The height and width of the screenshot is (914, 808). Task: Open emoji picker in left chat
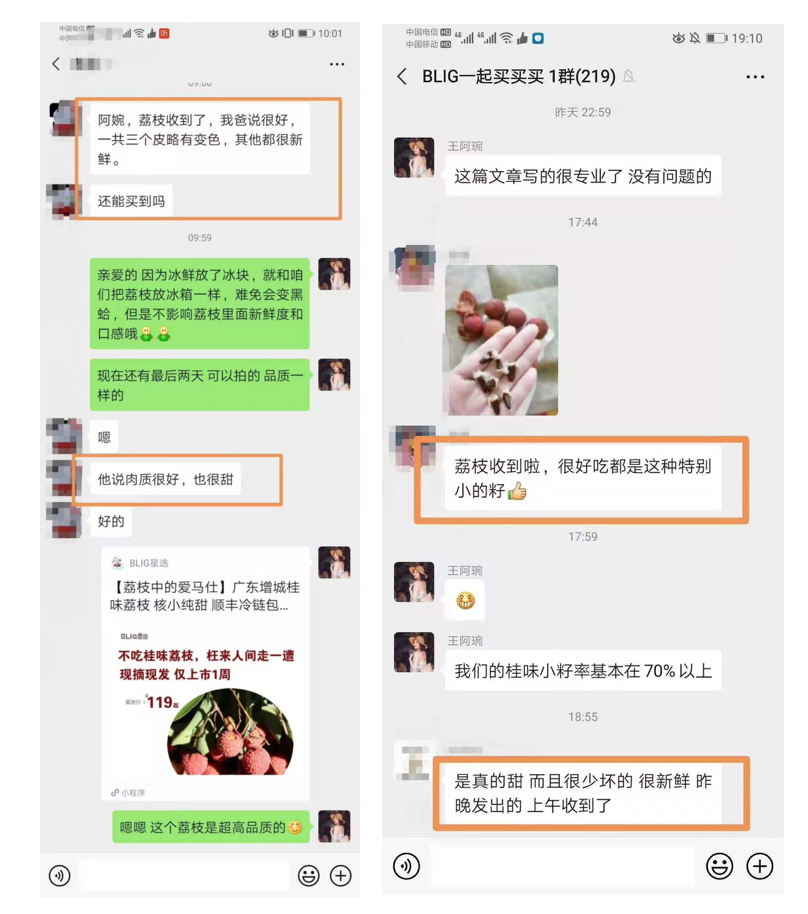(x=308, y=875)
